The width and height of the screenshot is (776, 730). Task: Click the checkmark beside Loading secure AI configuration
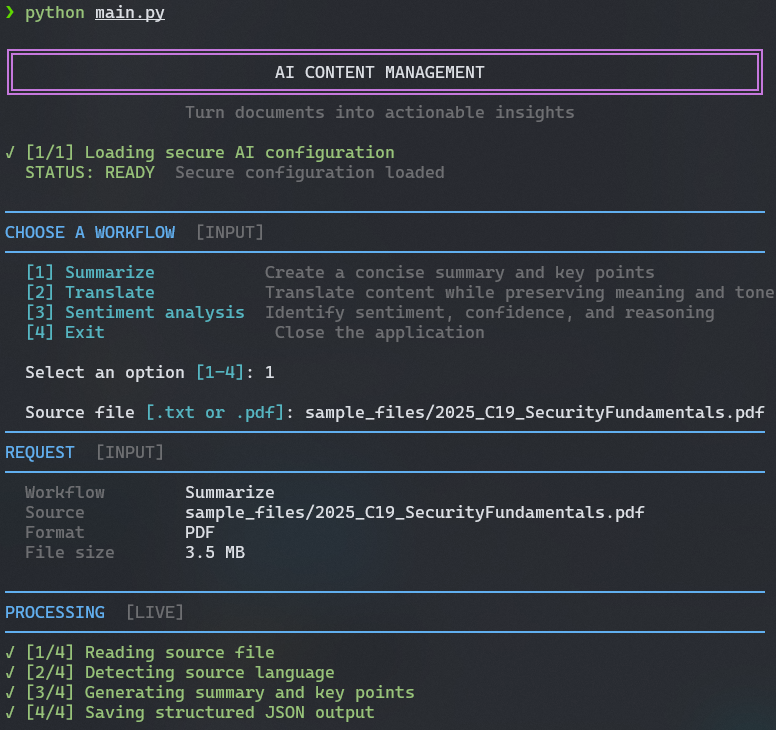point(10,152)
